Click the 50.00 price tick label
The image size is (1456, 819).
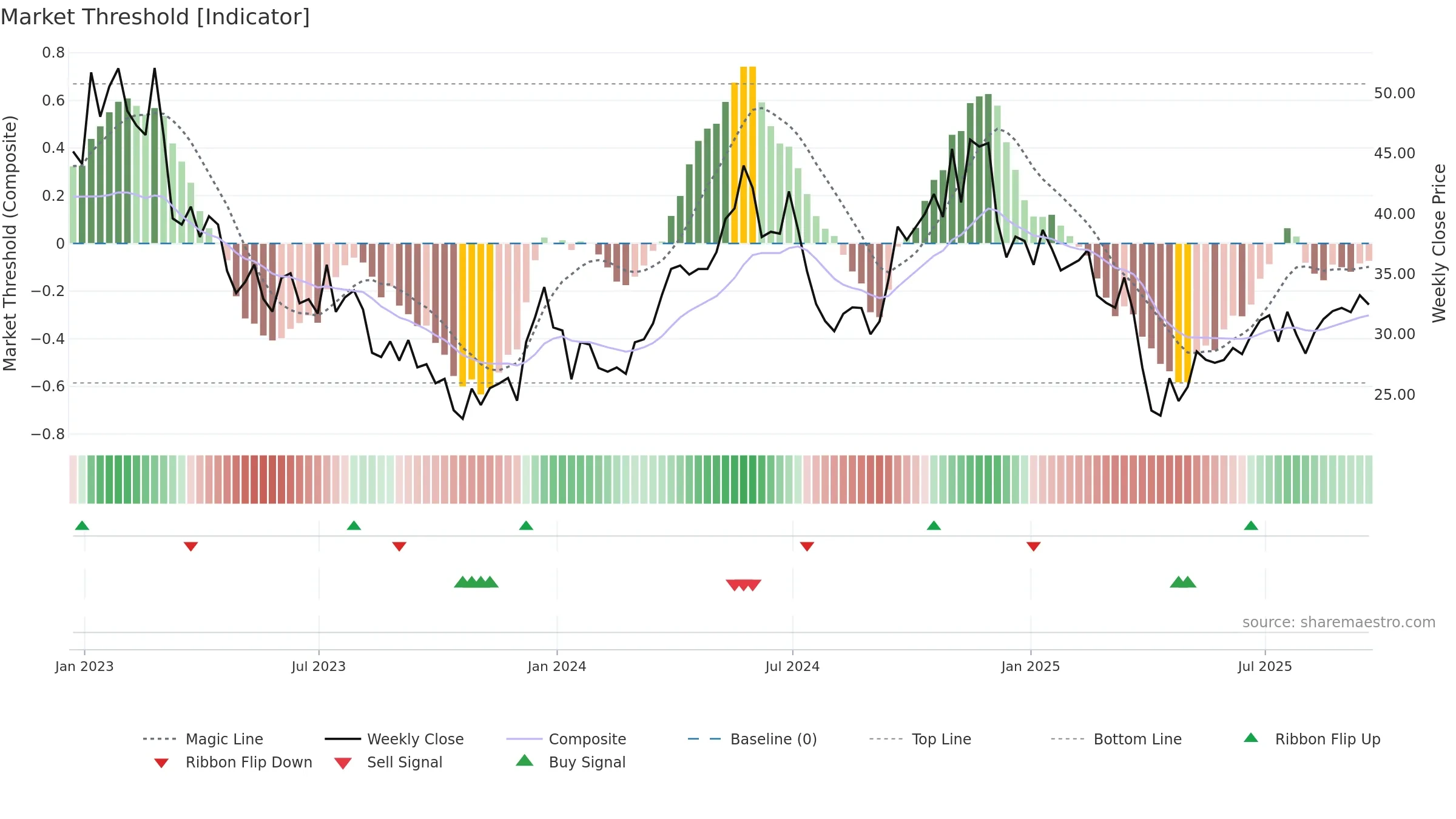click(x=1395, y=93)
